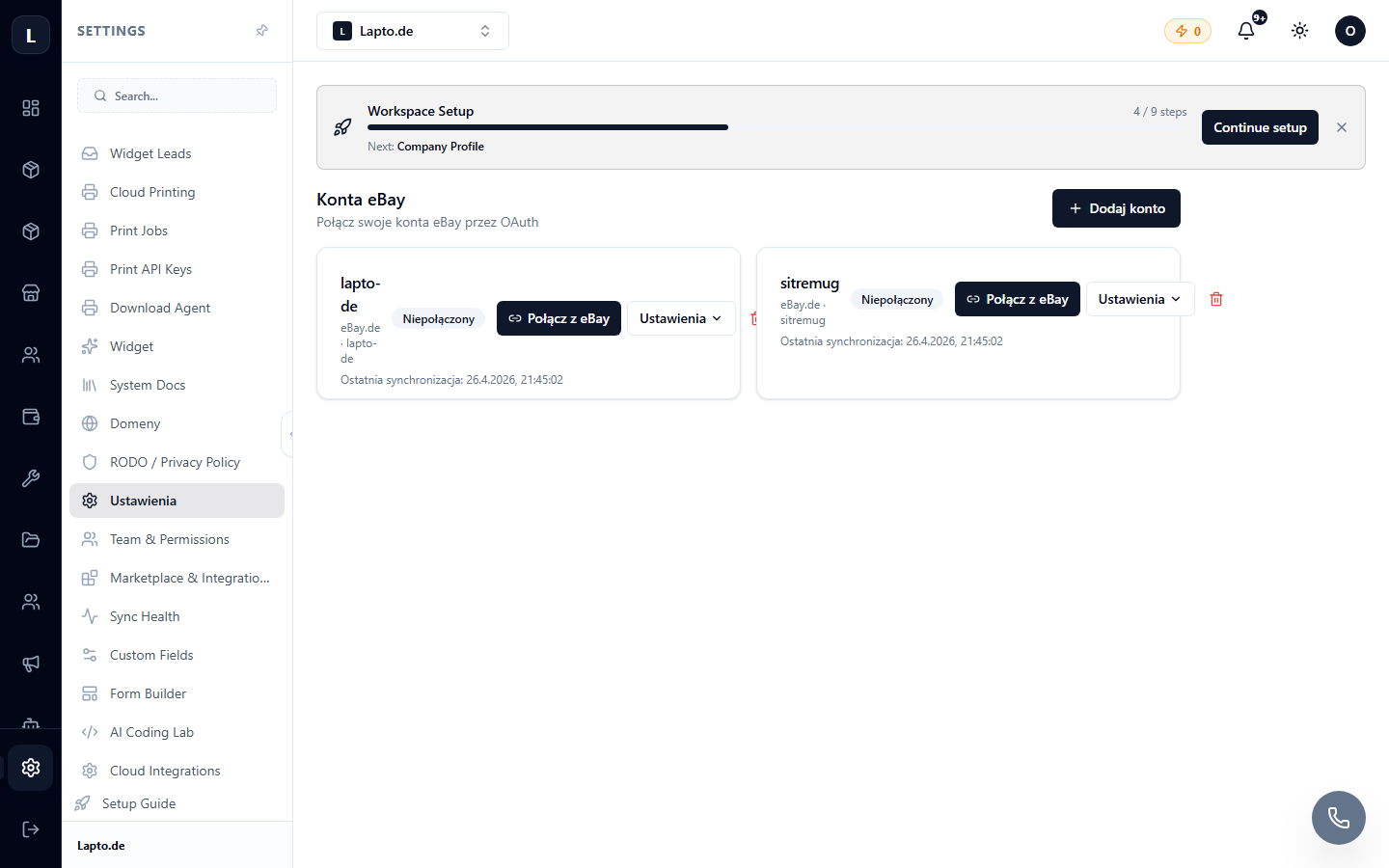
Task: Toggle the light/dark theme sun icon
Action: (1300, 31)
